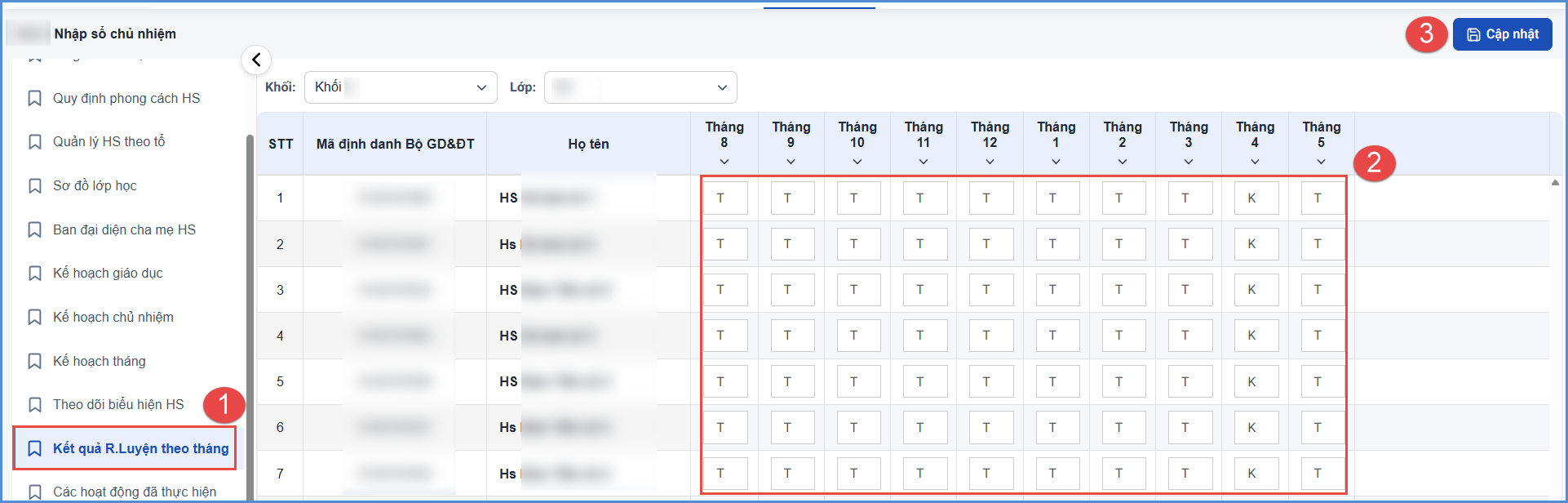Expand the Tháng 12 column chevron

(990, 162)
